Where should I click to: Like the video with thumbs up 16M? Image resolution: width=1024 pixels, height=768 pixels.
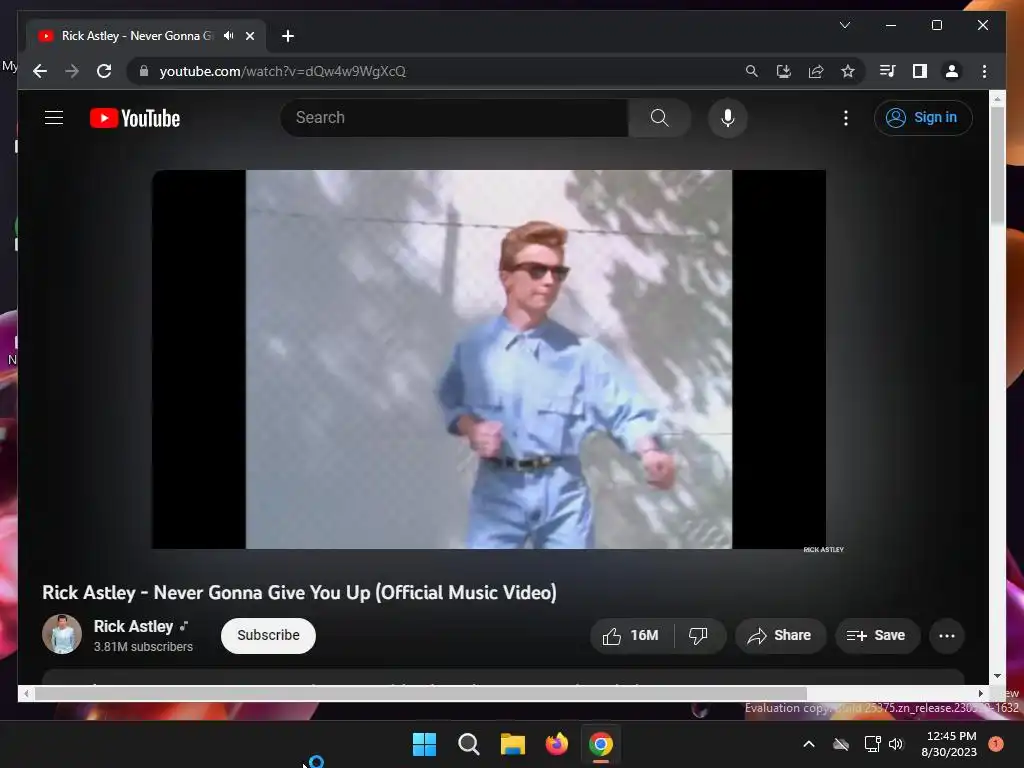(631, 635)
